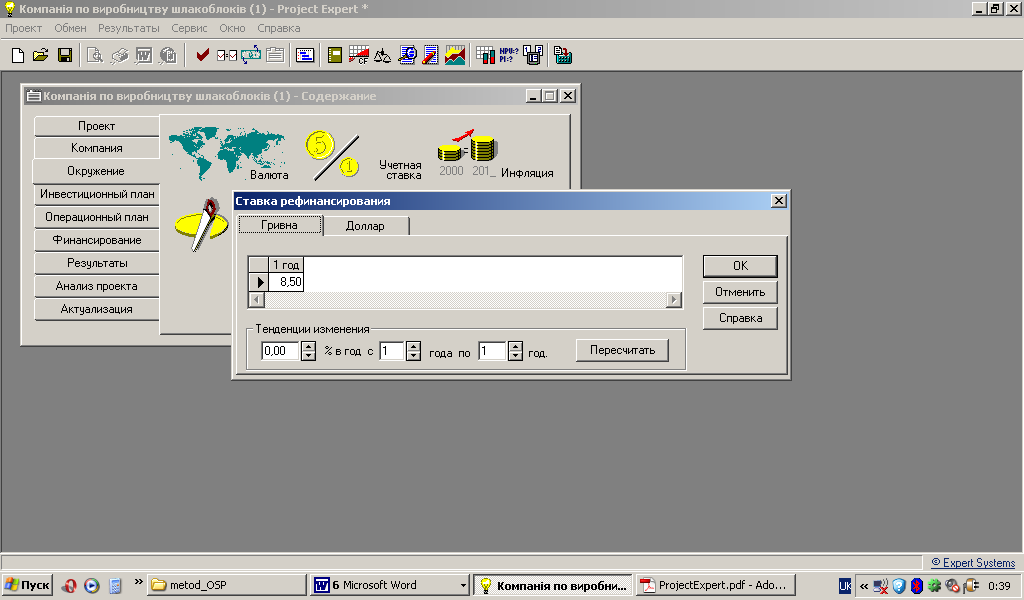This screenshot has height=600, width=1024.
Task: Follow the Expert Systems link
Action: pos(973,563)
